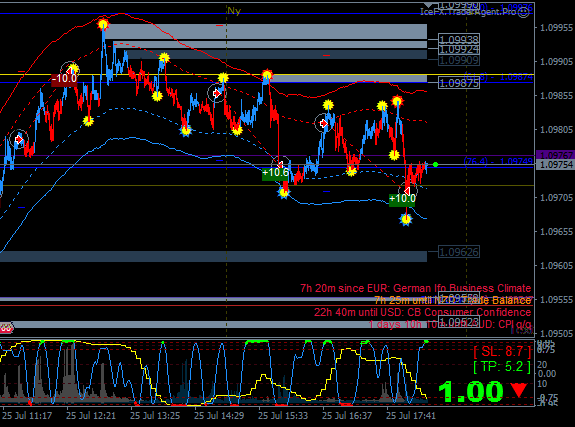Click the -10.0 trade result label
575x427 pixels.
tap(64, 79)
